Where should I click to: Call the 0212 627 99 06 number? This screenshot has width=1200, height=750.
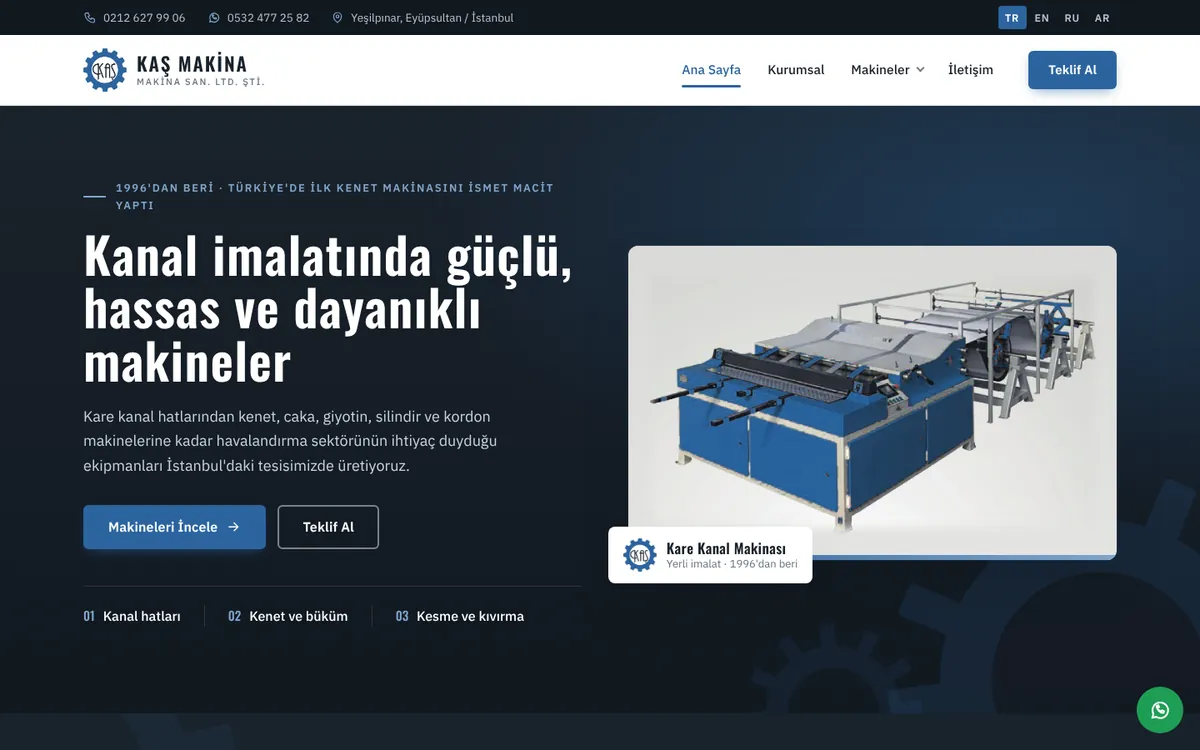[x=144, y=18]
